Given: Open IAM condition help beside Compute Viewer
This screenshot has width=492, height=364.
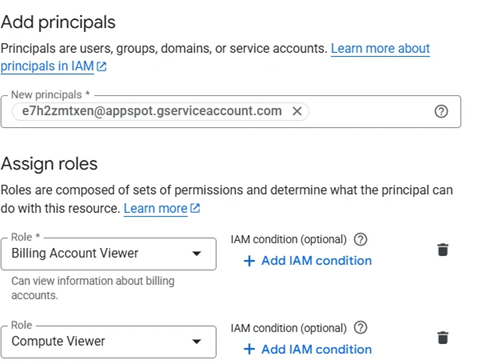Looking at the screenshot, I should click(x=360, y=328).
